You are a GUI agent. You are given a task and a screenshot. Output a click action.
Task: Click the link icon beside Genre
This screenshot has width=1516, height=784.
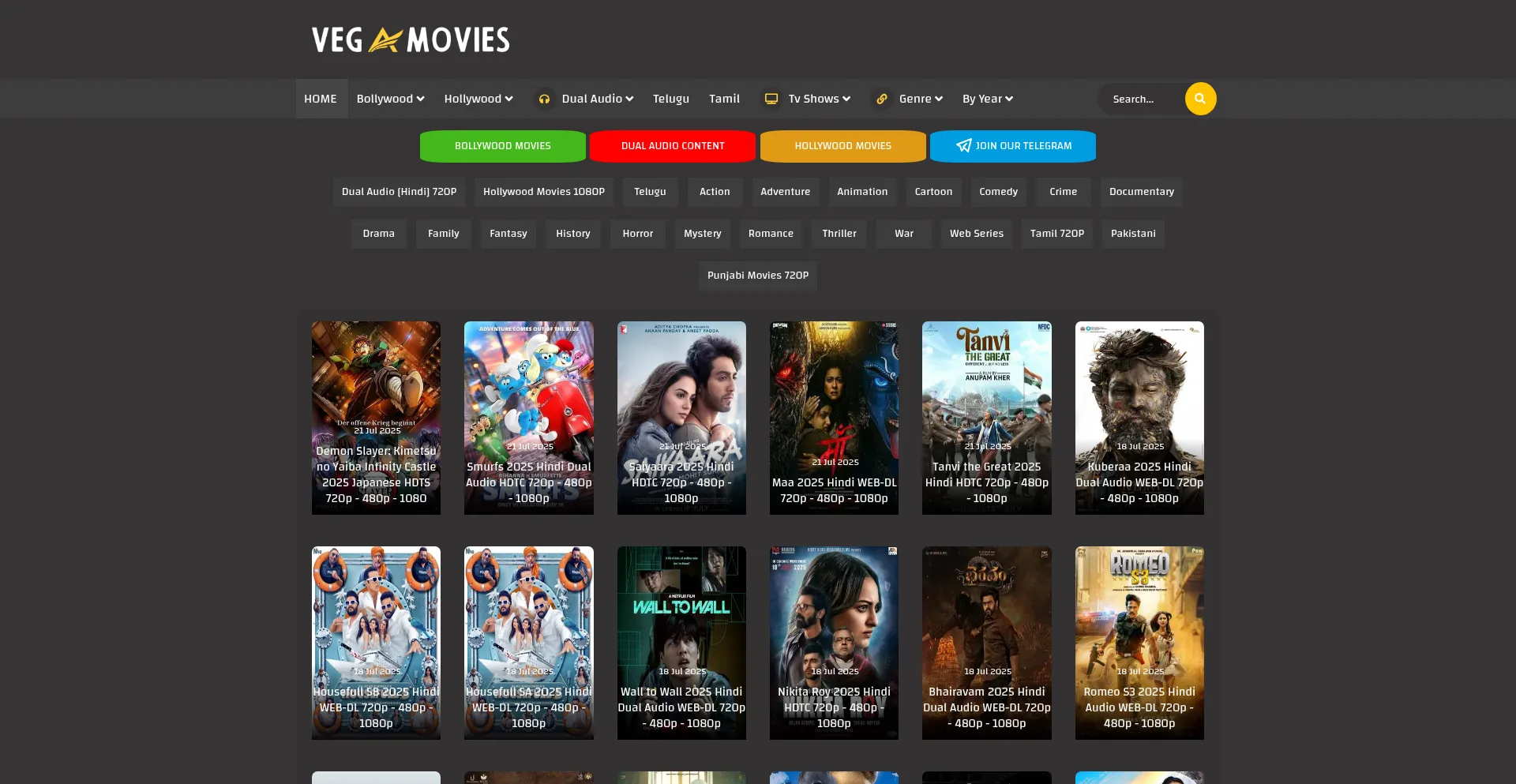[882, 99]
